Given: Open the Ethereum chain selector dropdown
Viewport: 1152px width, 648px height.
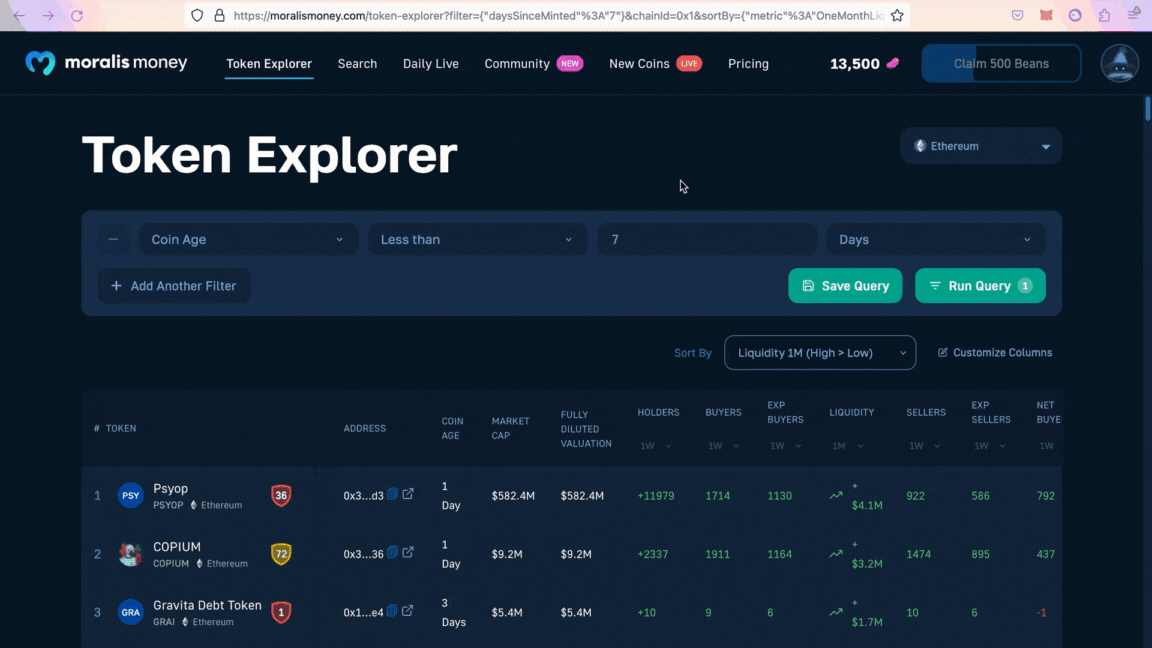Looking at the screenshot, I should 981,146.
